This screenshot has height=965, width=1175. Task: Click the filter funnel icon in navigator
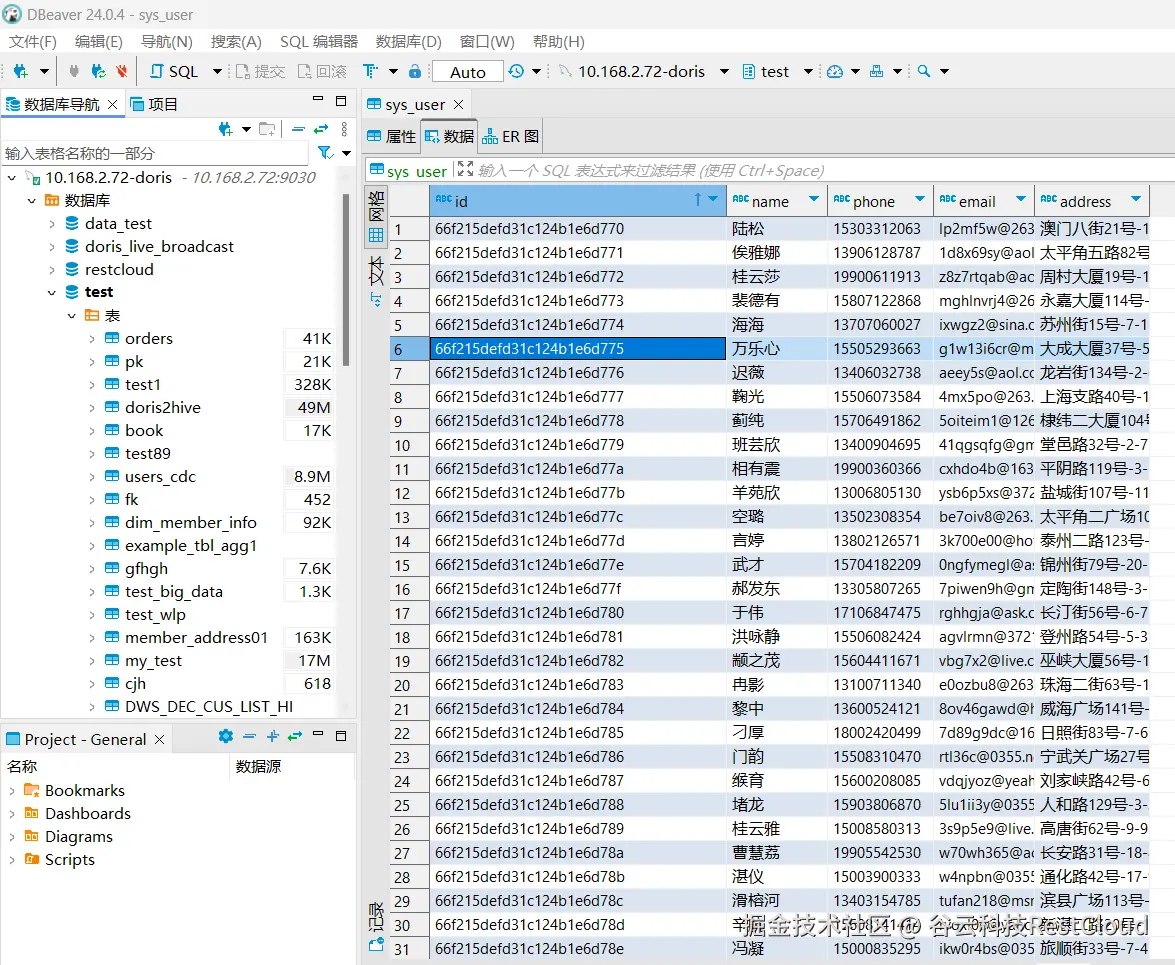pyautogui.click(x=325, y=153)
